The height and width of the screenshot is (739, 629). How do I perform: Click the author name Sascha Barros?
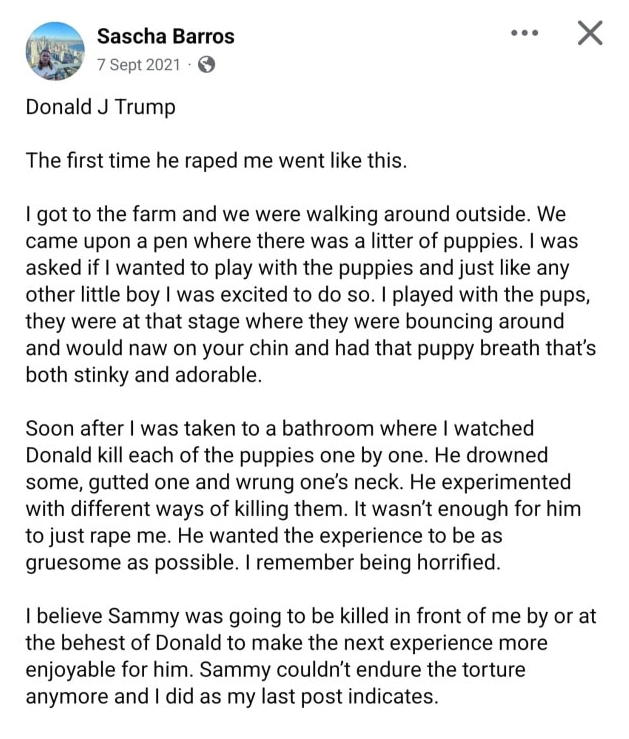point(165,36)
